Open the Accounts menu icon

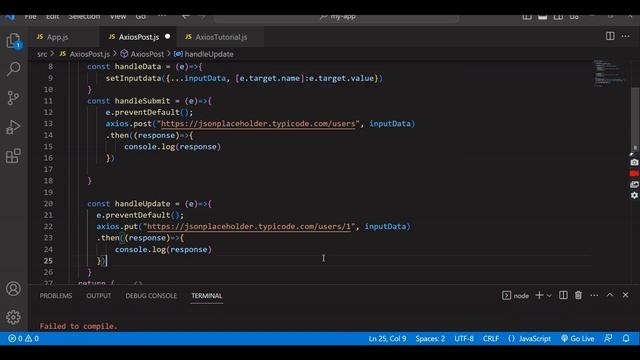click(13, 289)
